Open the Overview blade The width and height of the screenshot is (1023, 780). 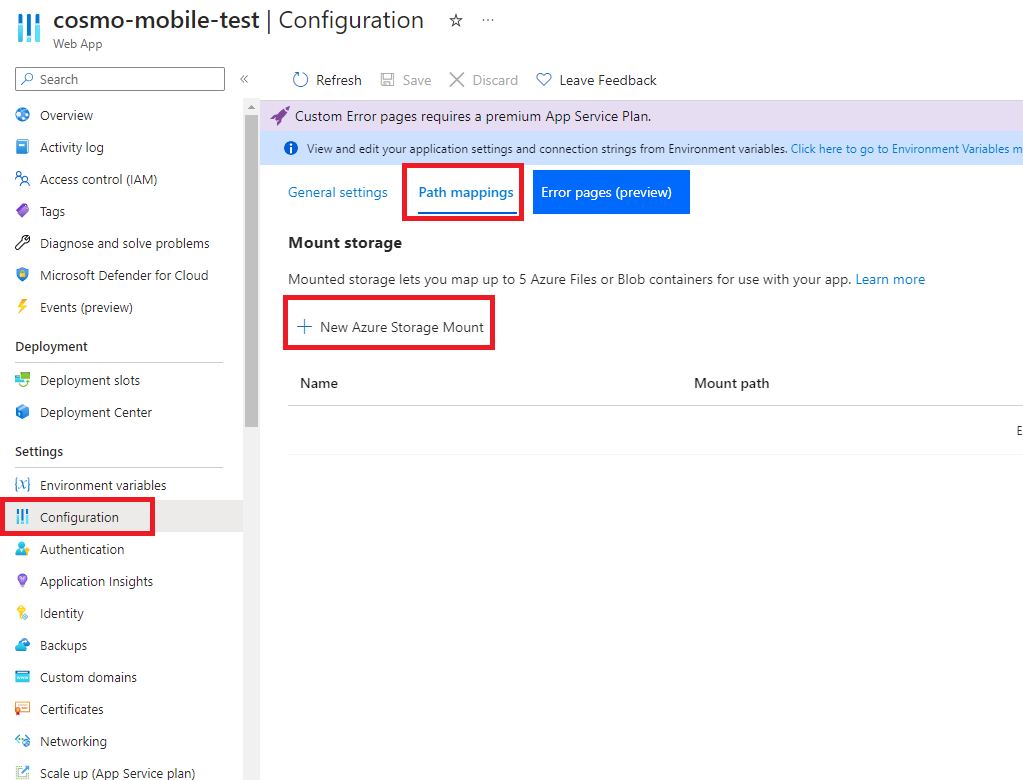tap(69, 115)
